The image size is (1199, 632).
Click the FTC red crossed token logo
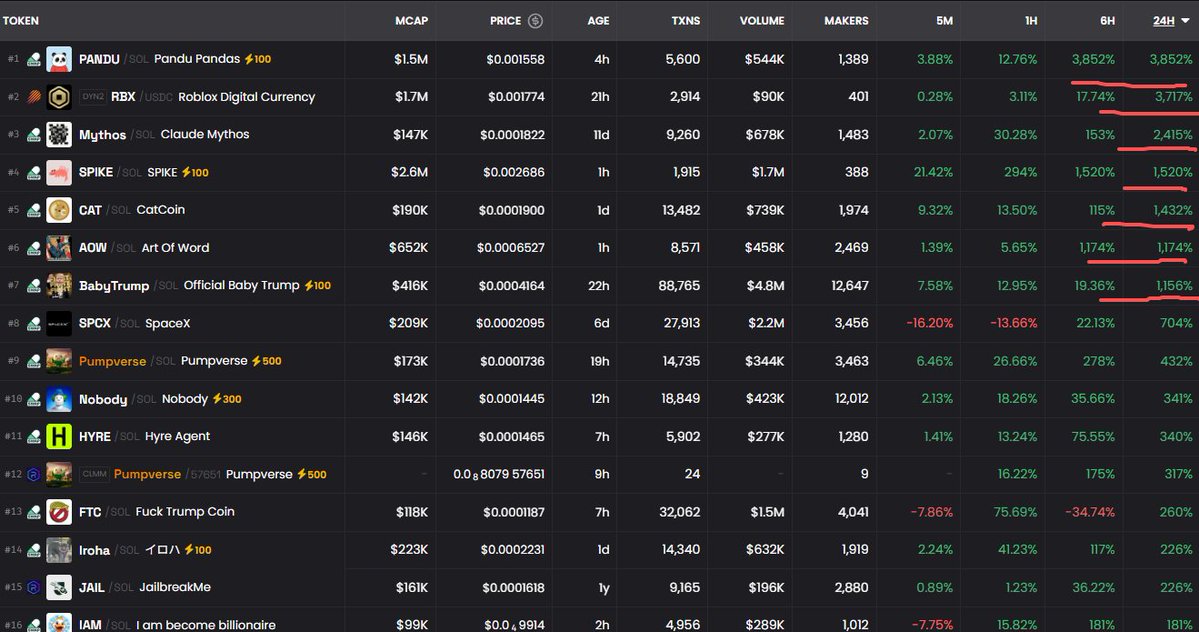click(59, 512)
